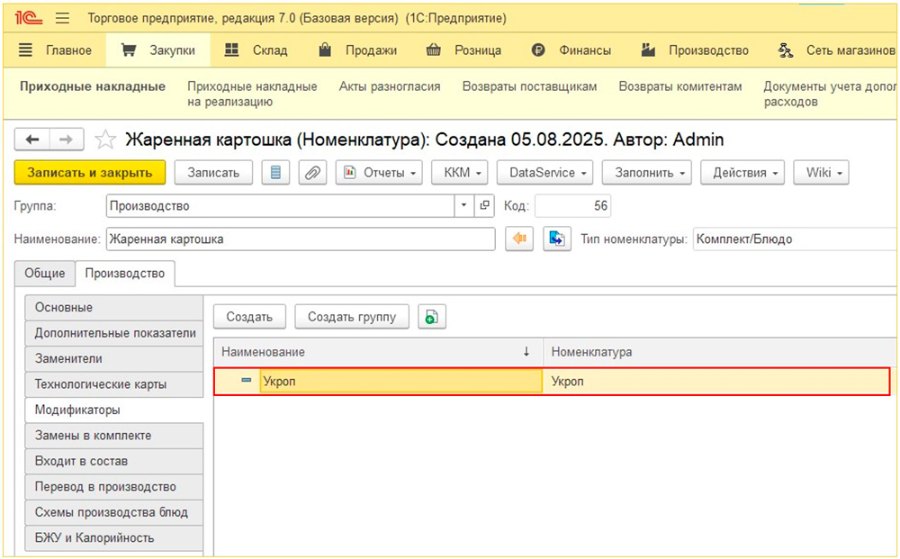Click the blue document copy icon next to Наименование
900x559 pixels.
coord(557,239)
